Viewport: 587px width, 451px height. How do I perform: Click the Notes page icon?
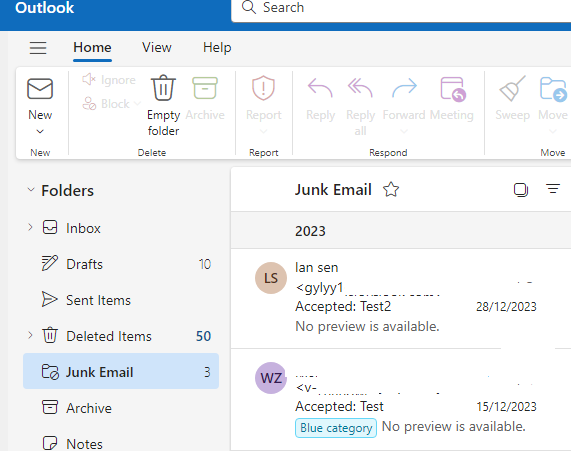click(50, 443)
